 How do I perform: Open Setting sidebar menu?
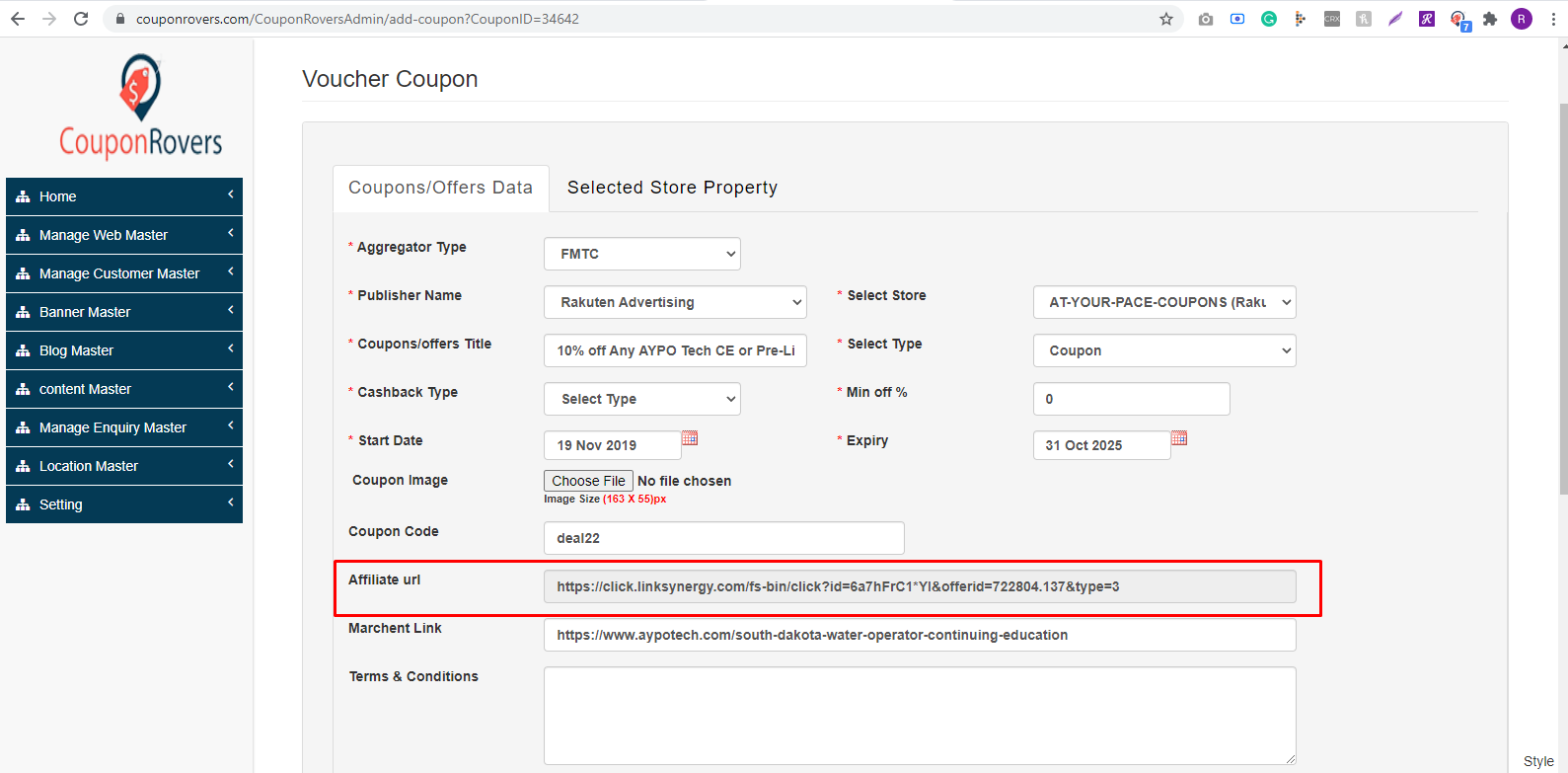pos(124,504)
